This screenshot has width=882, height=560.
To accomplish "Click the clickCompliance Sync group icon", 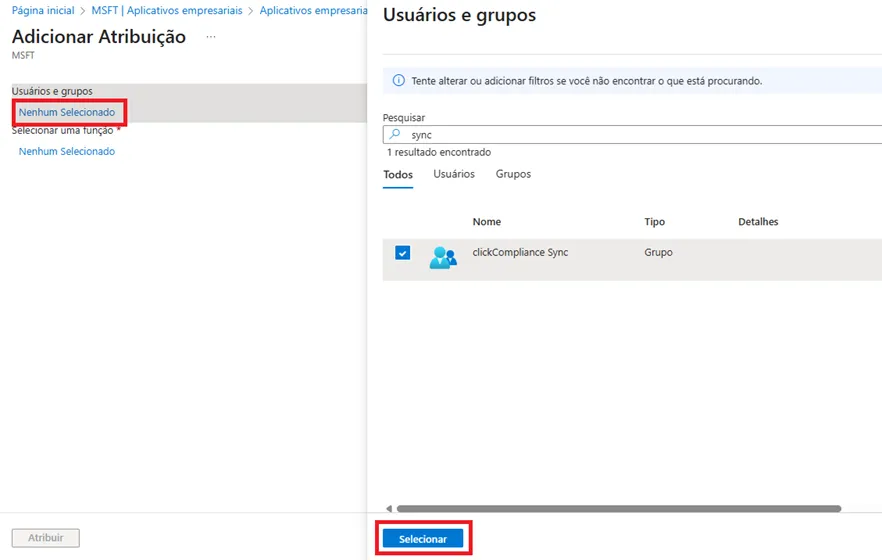I will pyautogui.click(x=443, y=258).
